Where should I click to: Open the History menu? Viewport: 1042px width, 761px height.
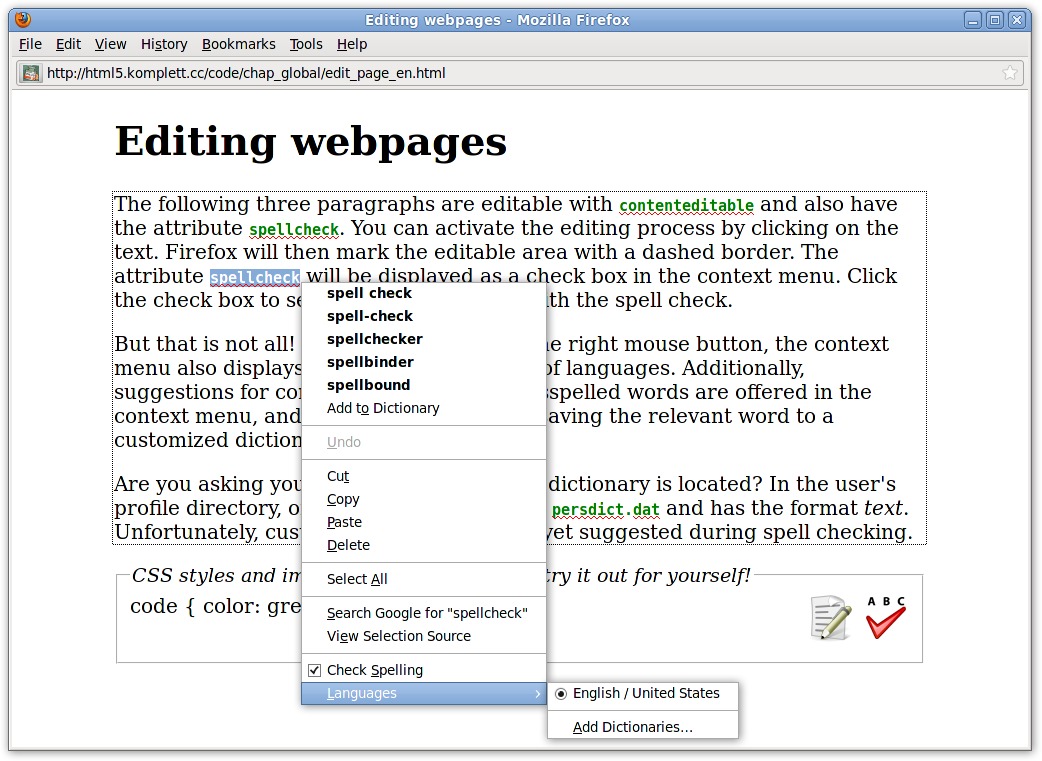pos(164,44)
